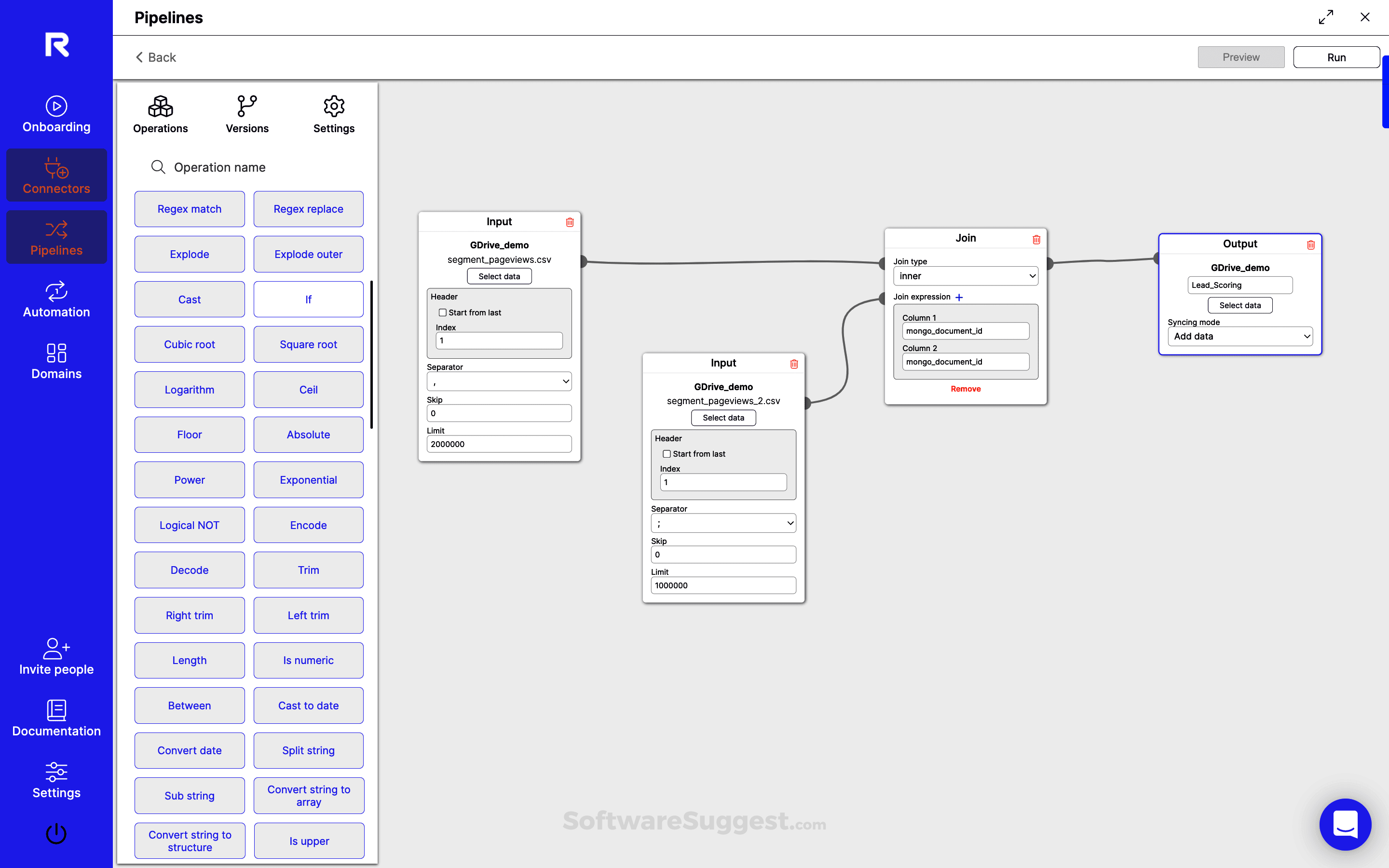Remove the join expression columns

[966, 389]
